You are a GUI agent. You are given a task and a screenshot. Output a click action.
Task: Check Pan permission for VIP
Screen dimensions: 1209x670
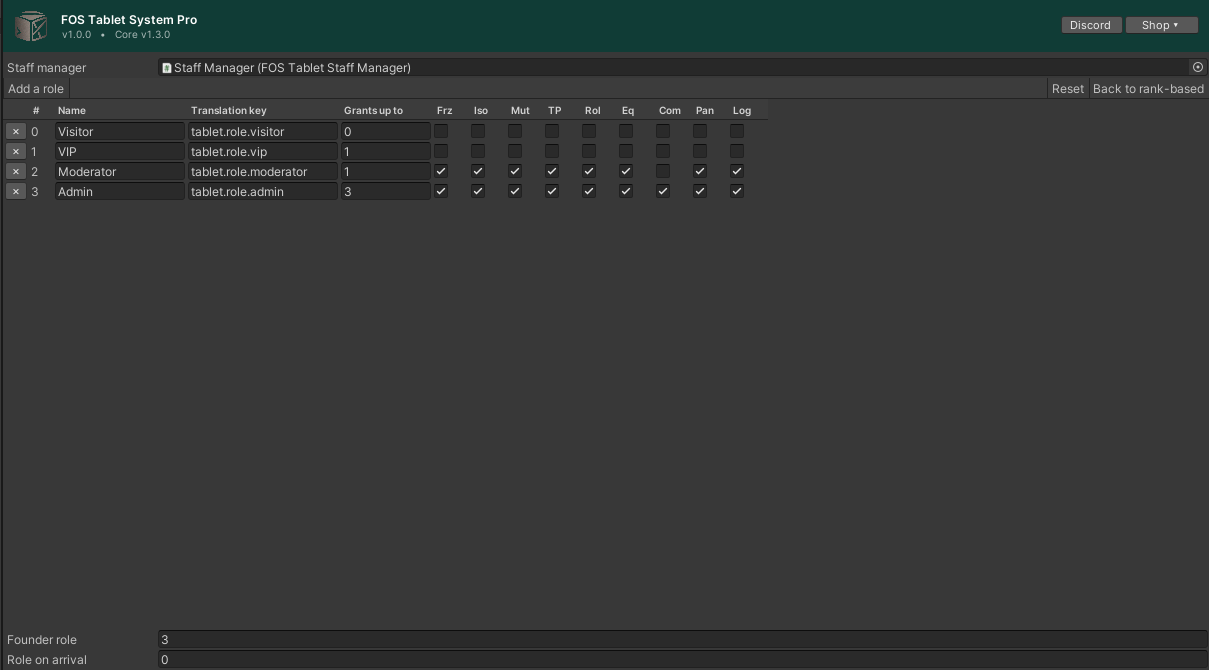coord(700,151)
